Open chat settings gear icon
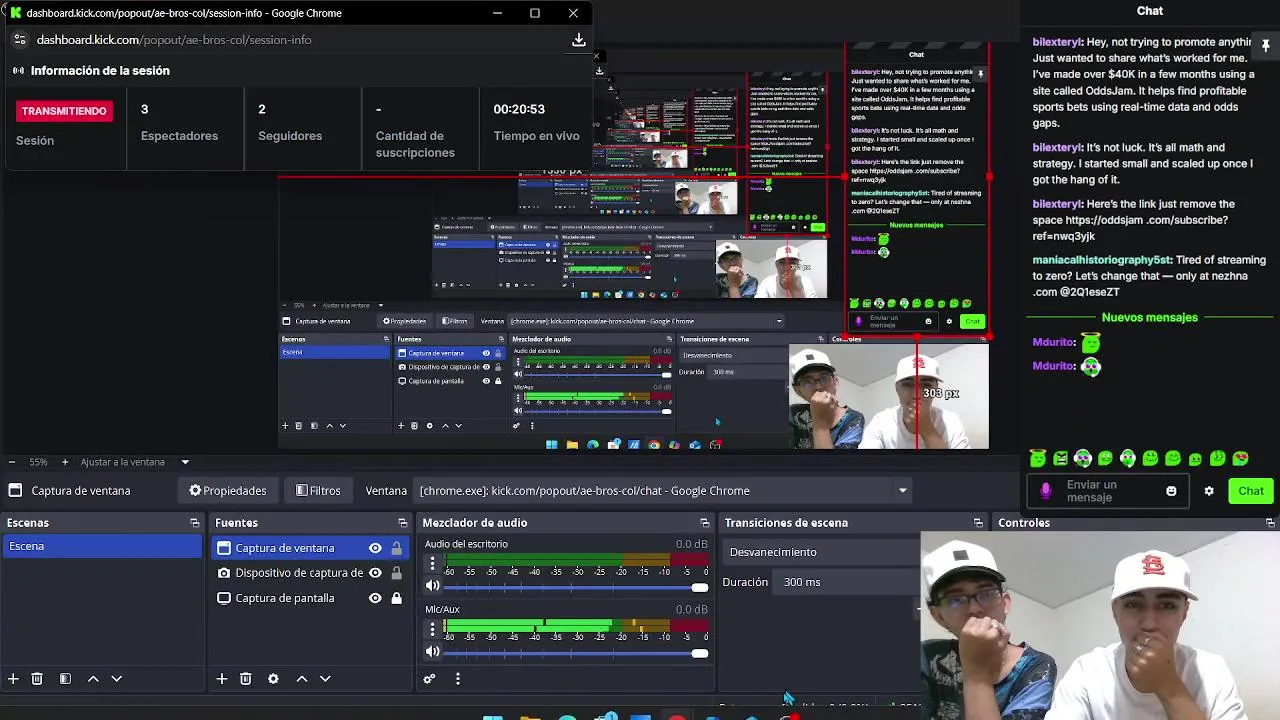The image size is (1280, 720). coord(1209,491)
